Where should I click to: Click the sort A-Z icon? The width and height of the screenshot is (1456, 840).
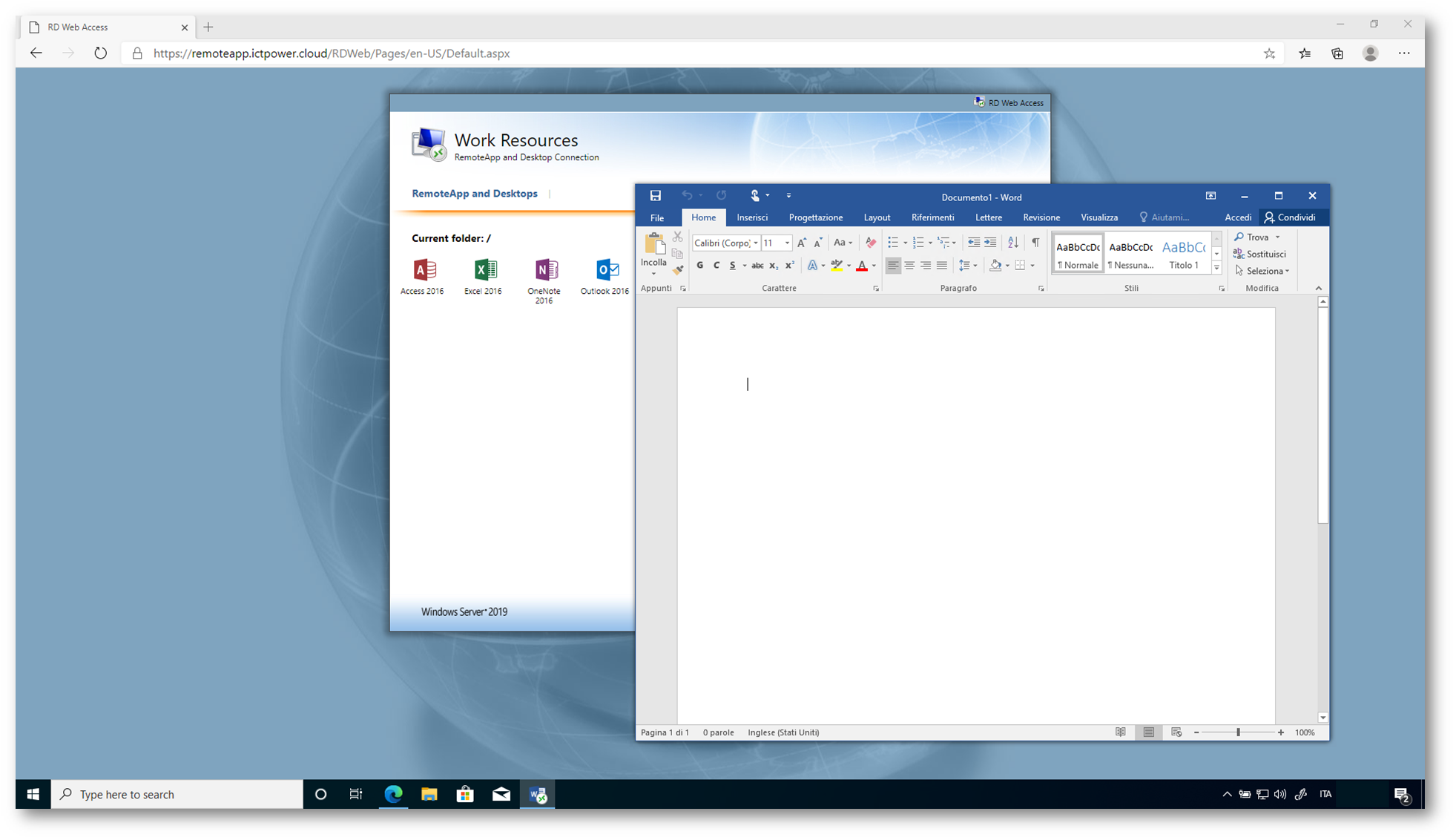pyautogui.click(x=1012, y=243)
